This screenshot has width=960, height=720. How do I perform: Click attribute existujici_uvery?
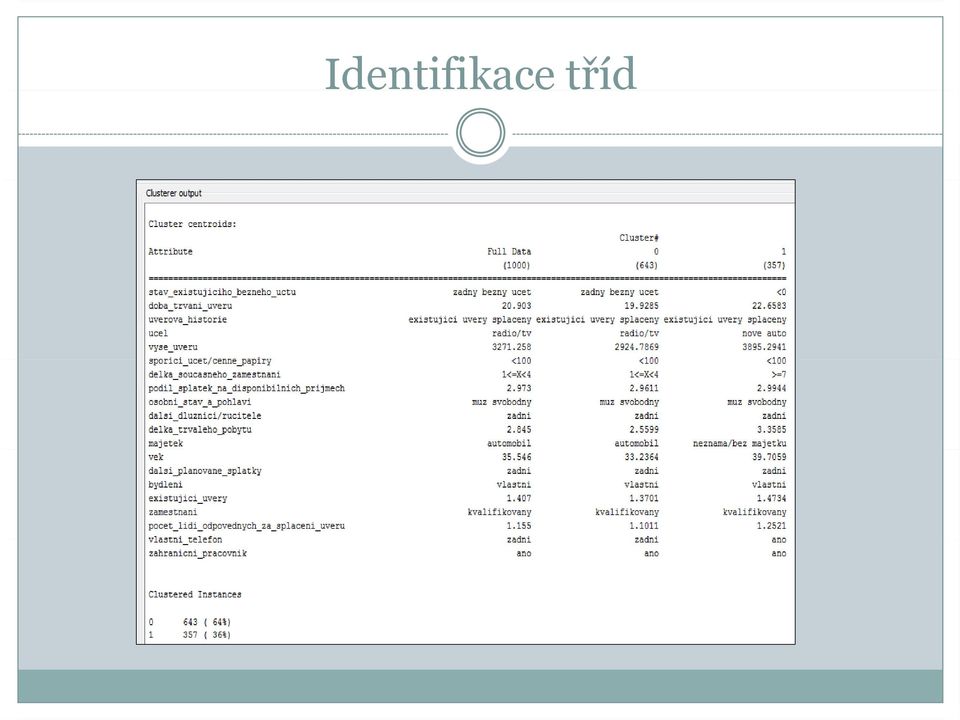(187, 498)
